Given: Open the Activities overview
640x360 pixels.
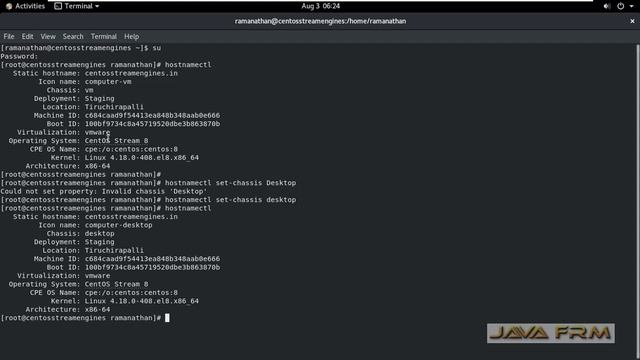Looking at the screenshot, I should tap(25, 6).
